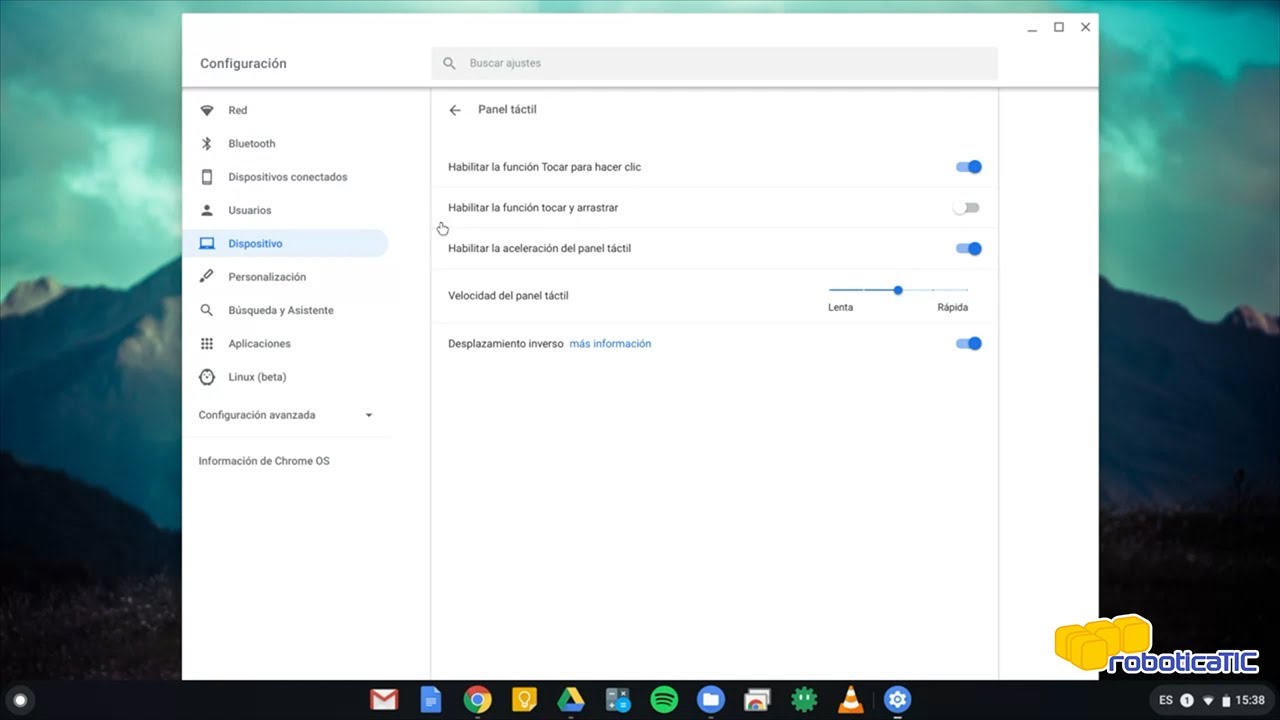Open VLC media player from the shelf

pos(851,700)
